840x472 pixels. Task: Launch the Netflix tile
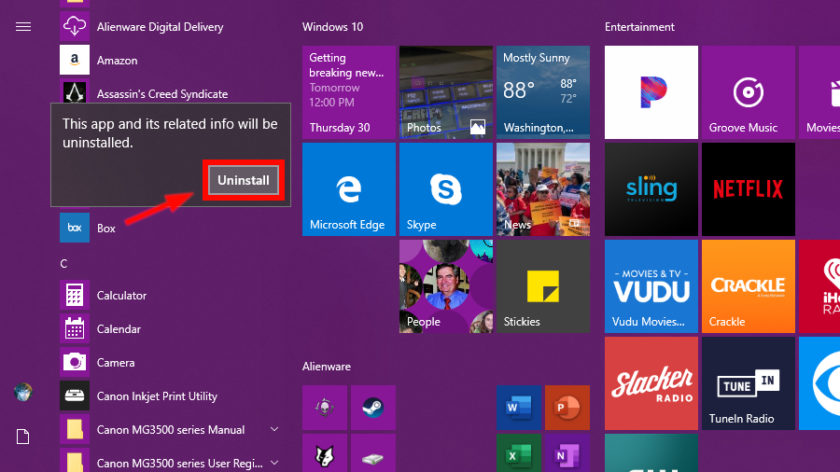pos(748,189)
